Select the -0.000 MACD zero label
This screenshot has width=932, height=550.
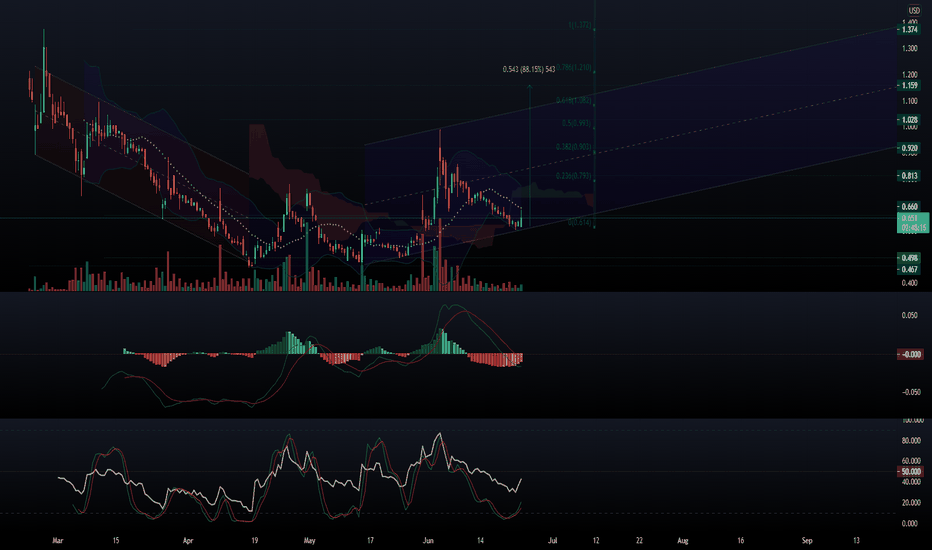click(x=909, y=355)
